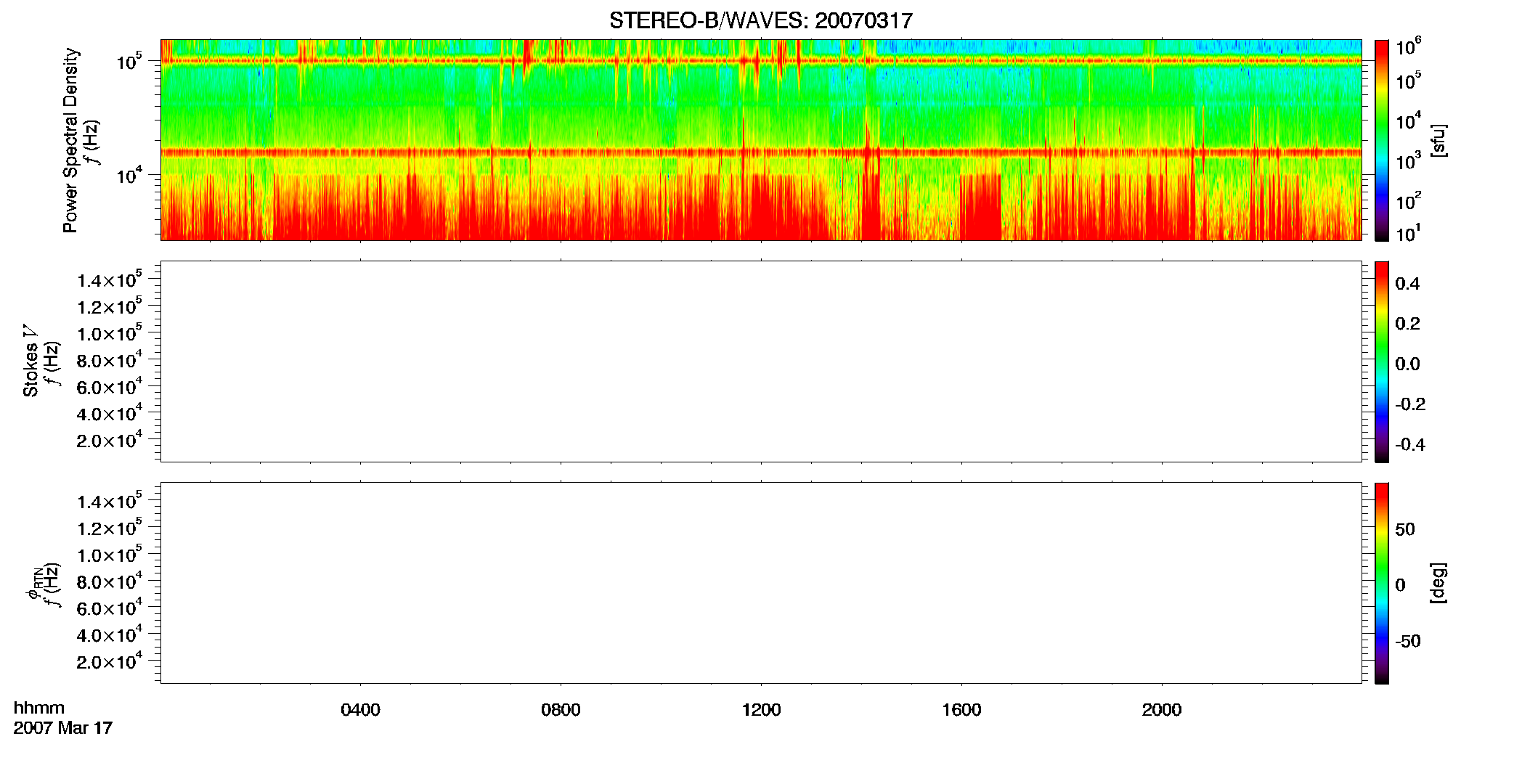Click the 0800 time axis label
1522x784 pixels.
(x=561, y=710)
